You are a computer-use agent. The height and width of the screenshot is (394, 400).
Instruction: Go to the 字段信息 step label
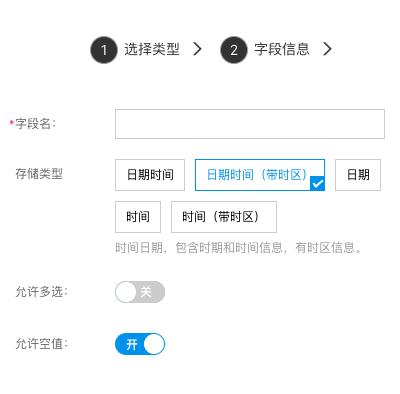[282, 49]
